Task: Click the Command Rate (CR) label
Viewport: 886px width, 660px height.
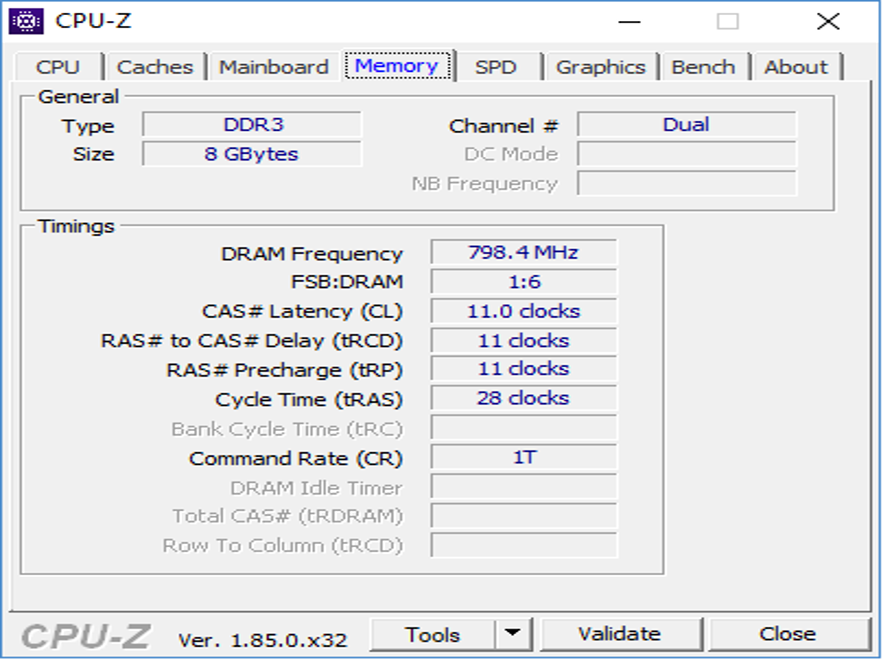Action: point(296,459)
